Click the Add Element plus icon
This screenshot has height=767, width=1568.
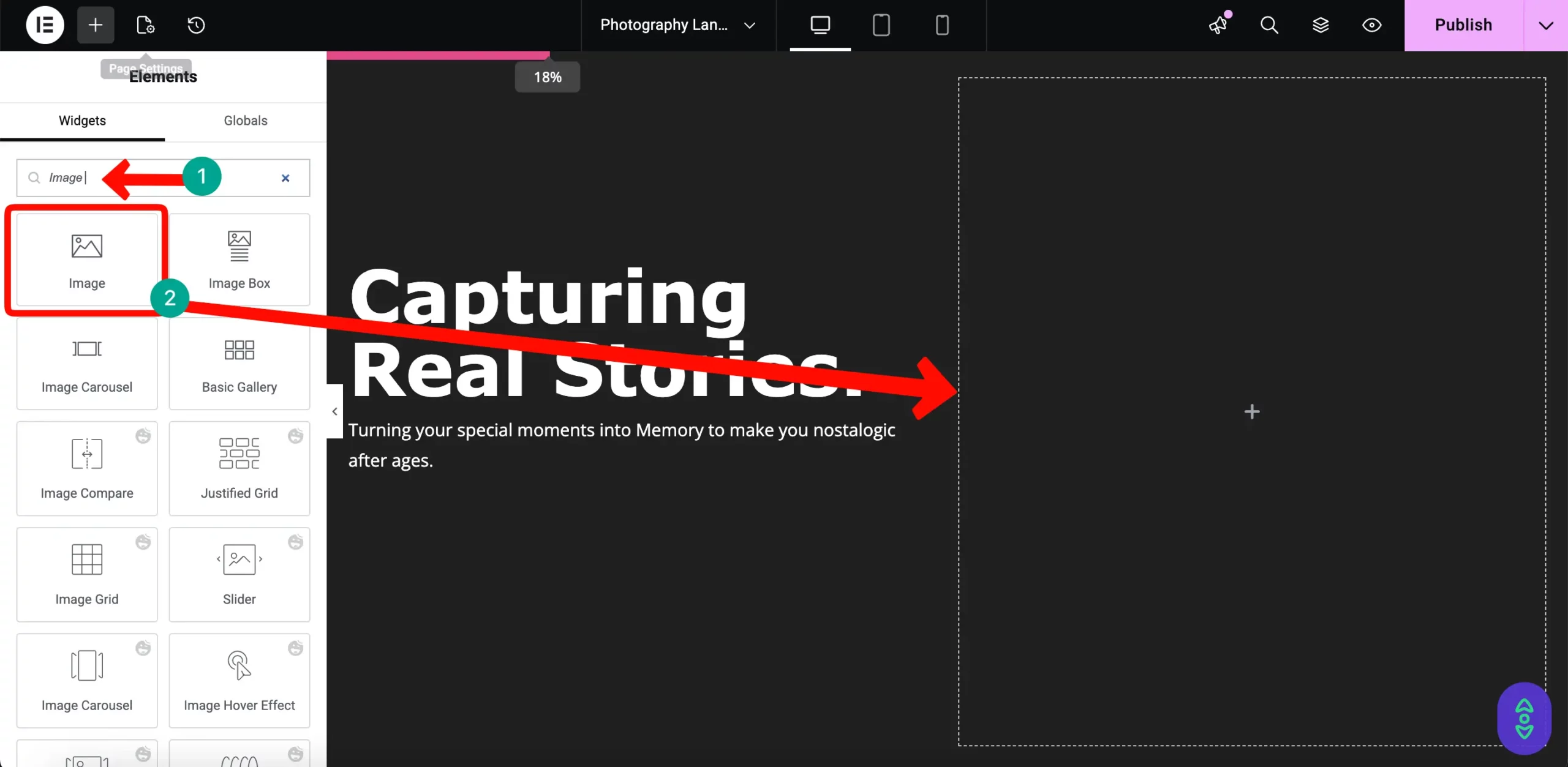(x=95, y=25)
